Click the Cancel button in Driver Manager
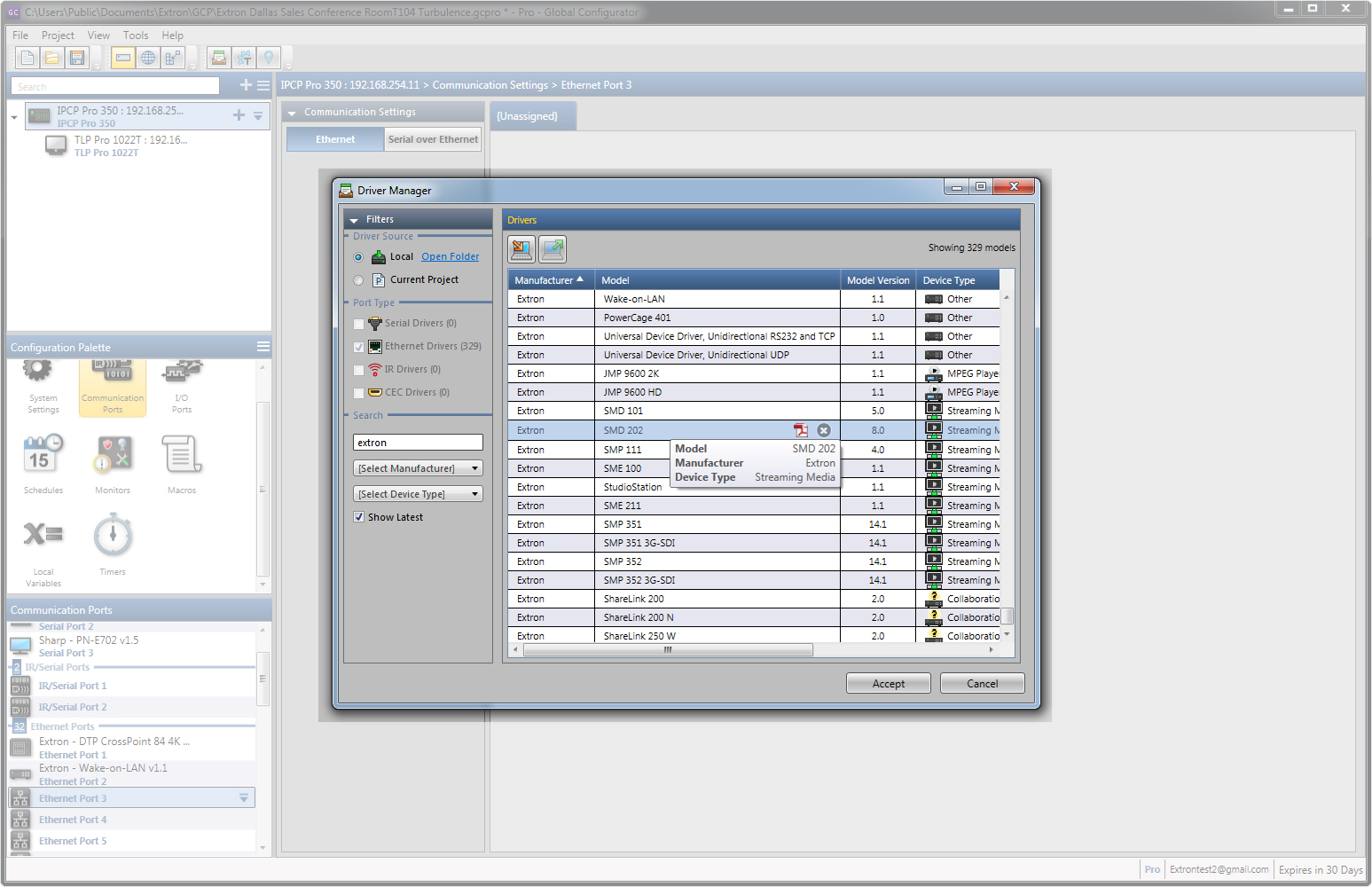This screenshot has height=887, width=1372. [x=983, y=684]
